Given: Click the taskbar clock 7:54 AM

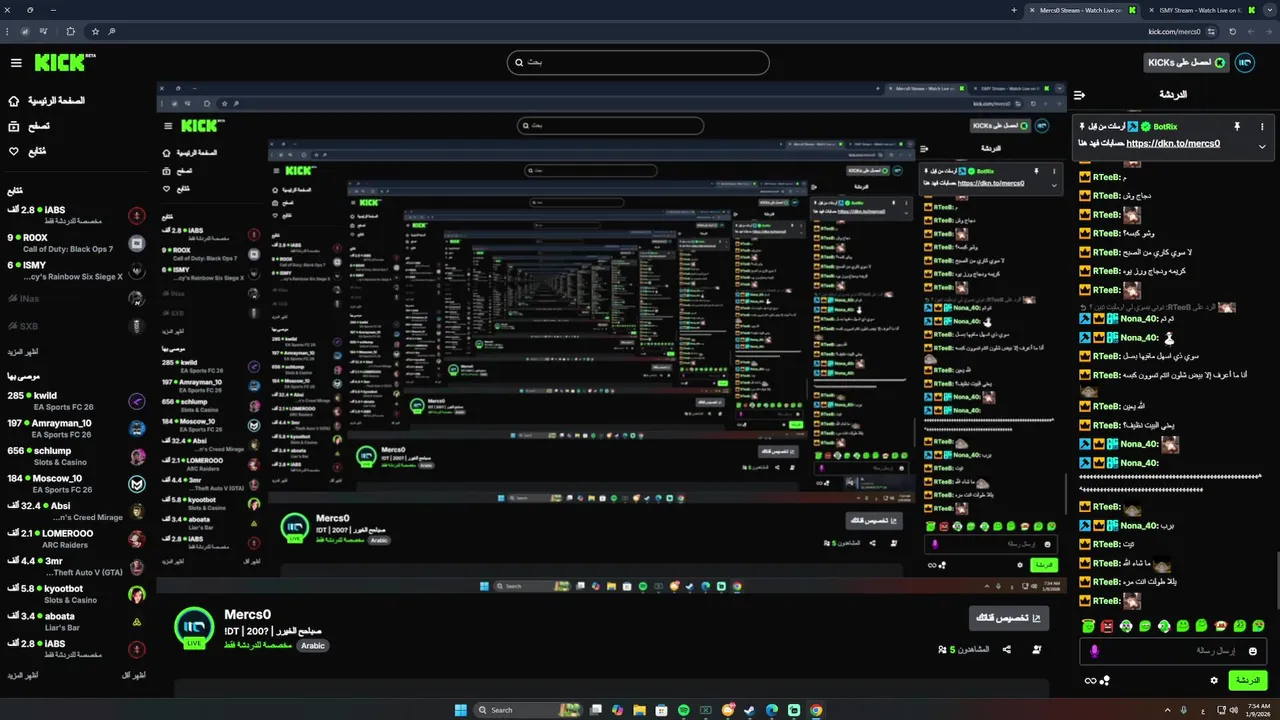Looking at the screenshot, I should tap(1259, 710).
